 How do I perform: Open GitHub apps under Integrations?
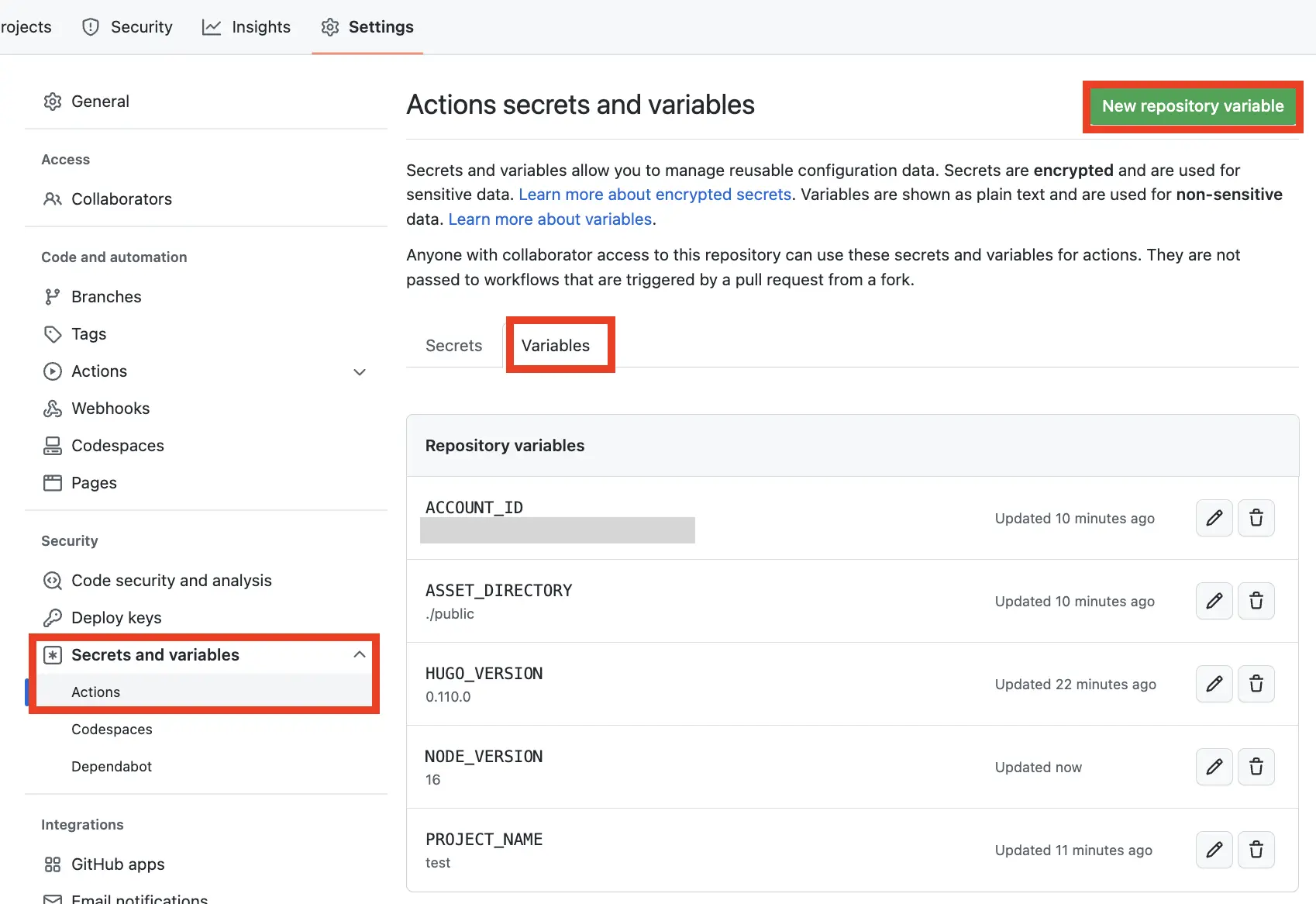pos(118,864)
